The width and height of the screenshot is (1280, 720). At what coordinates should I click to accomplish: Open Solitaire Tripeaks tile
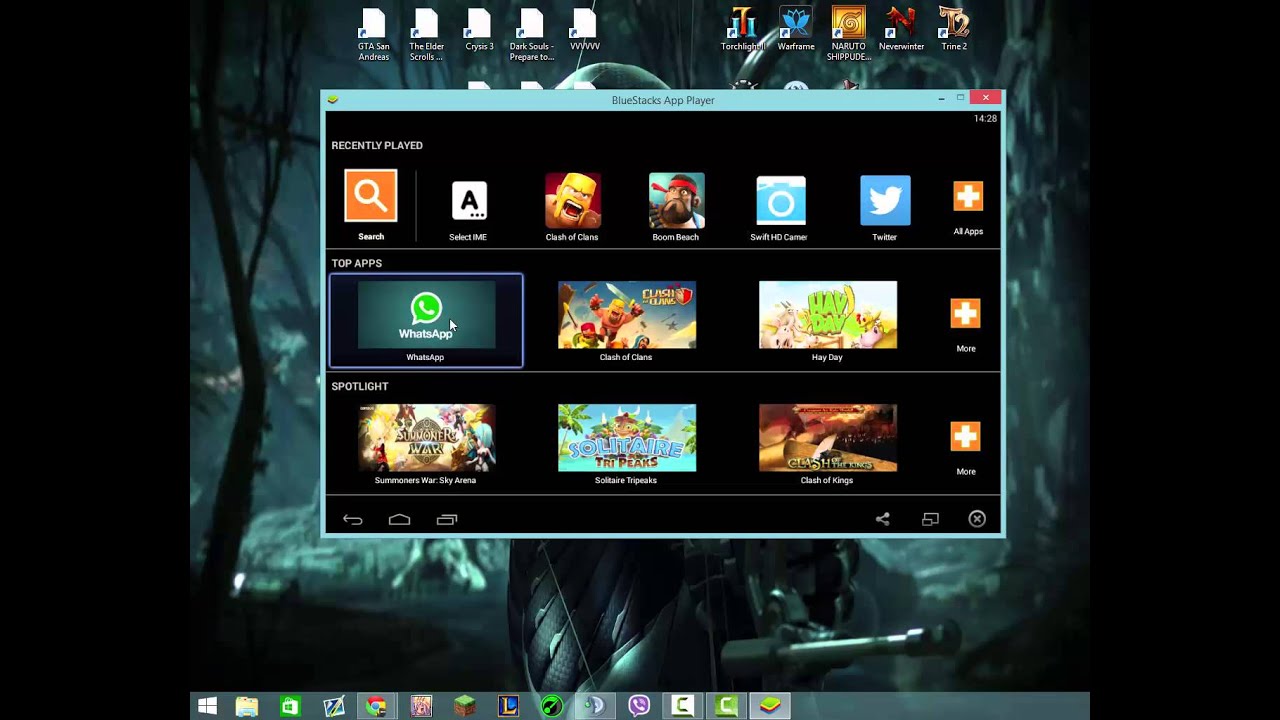(627, 438)
